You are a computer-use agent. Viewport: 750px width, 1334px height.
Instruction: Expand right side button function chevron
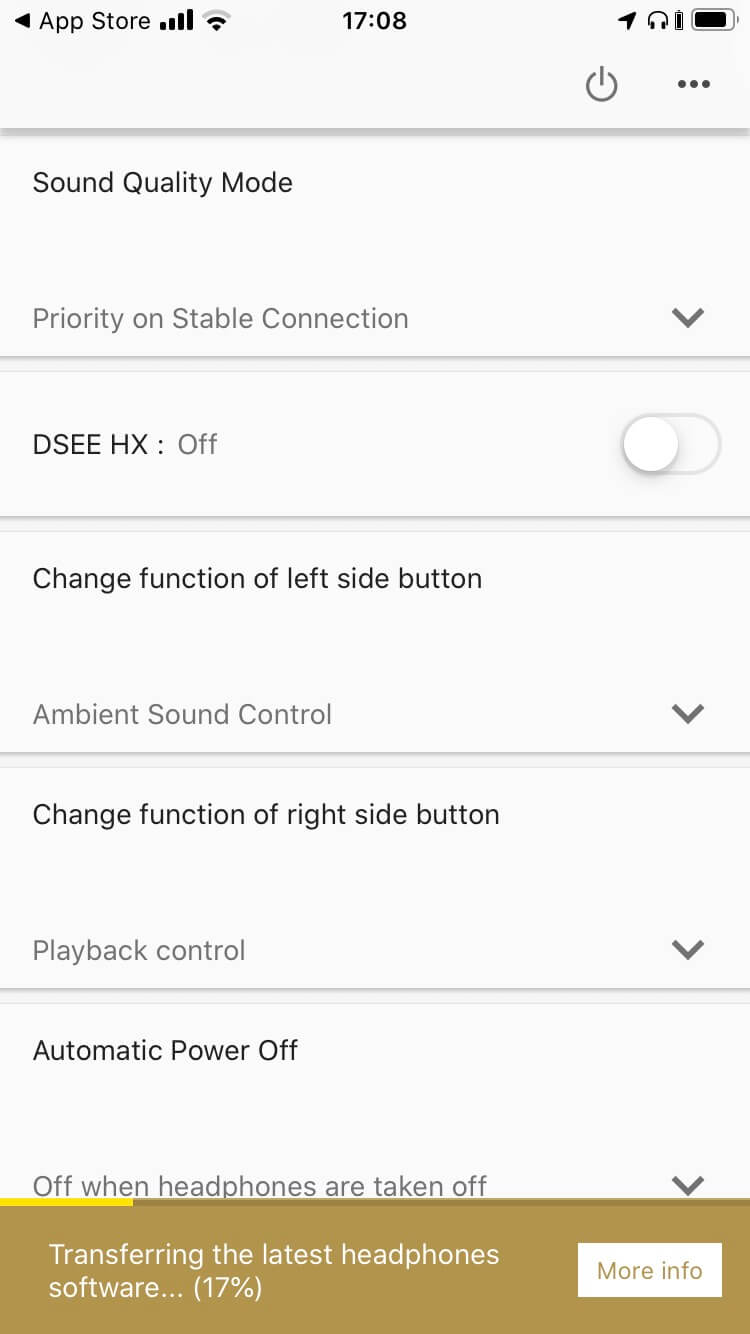tap(688, 950)
